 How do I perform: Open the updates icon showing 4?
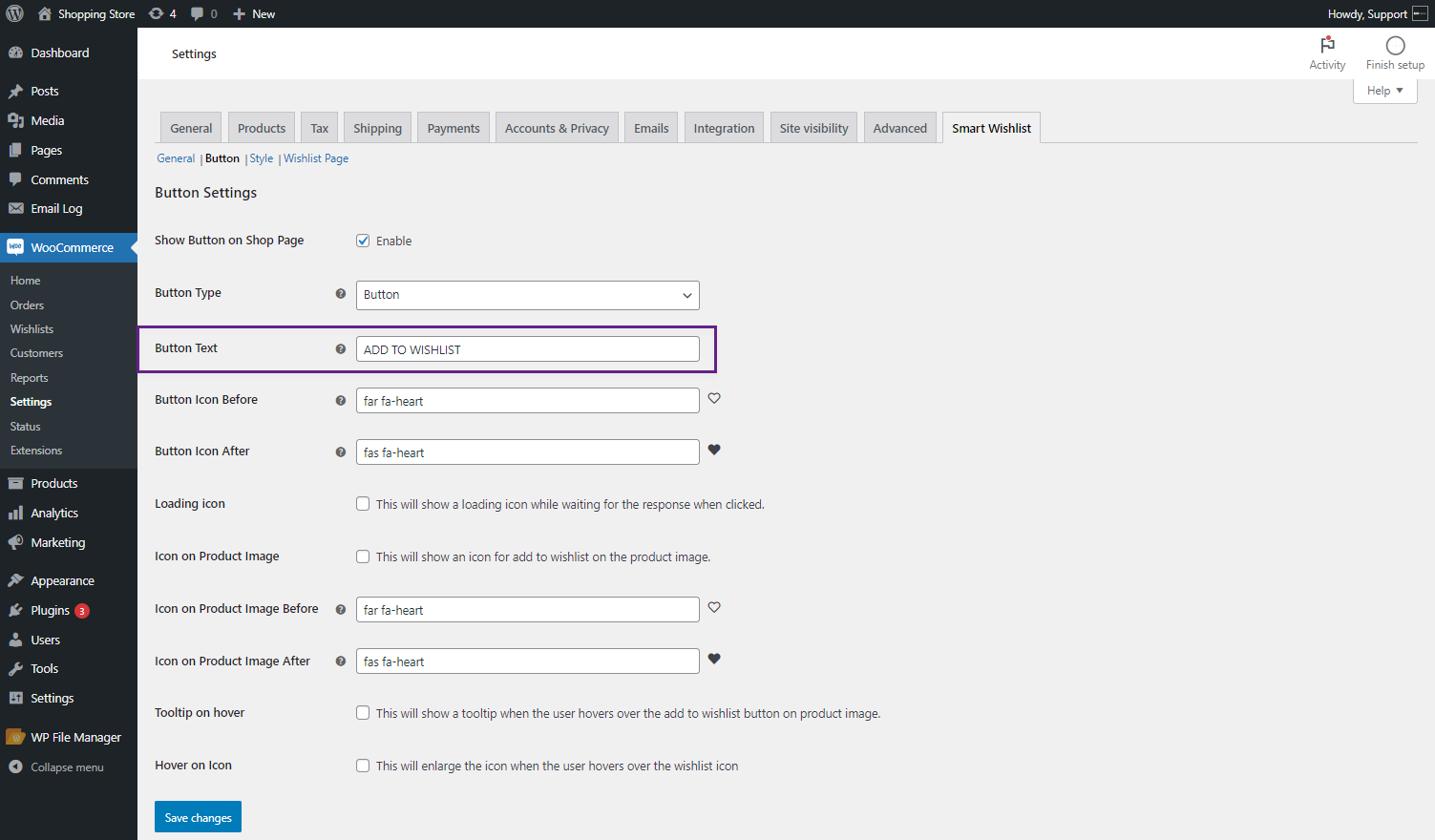coord(157,13)
